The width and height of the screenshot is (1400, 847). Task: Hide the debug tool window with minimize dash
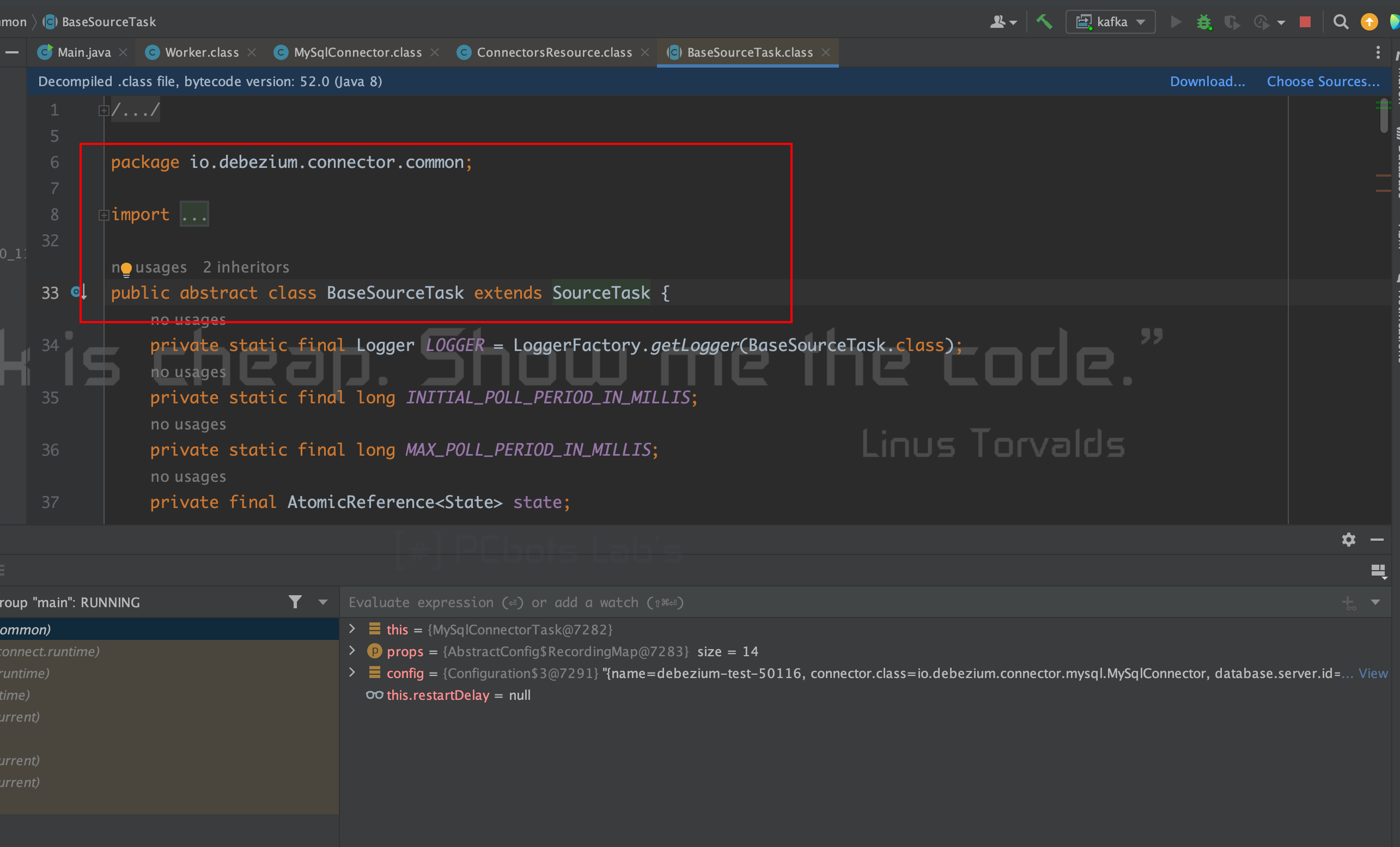point(1377,540)
